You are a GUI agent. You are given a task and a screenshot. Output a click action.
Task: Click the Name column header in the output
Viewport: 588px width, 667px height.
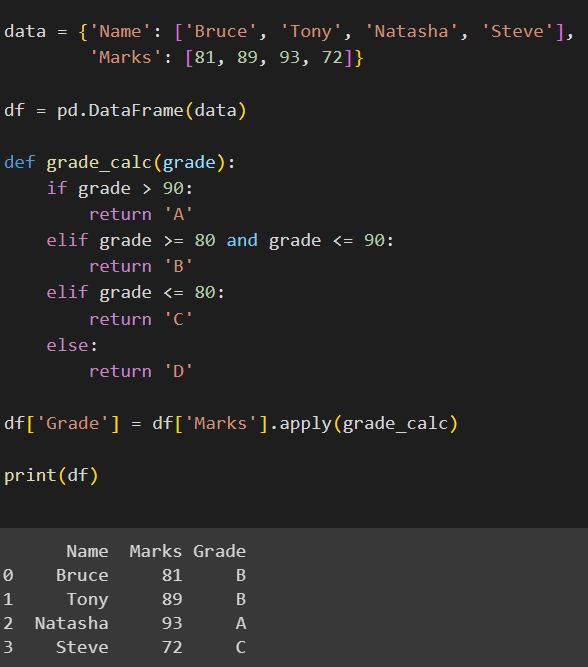click(87, 551)
